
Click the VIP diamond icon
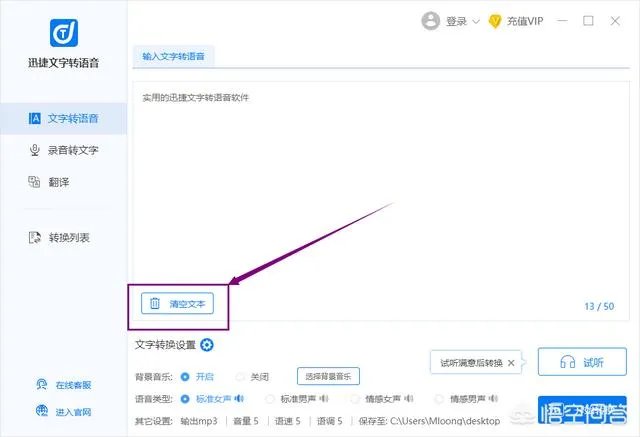coord(495,21)
